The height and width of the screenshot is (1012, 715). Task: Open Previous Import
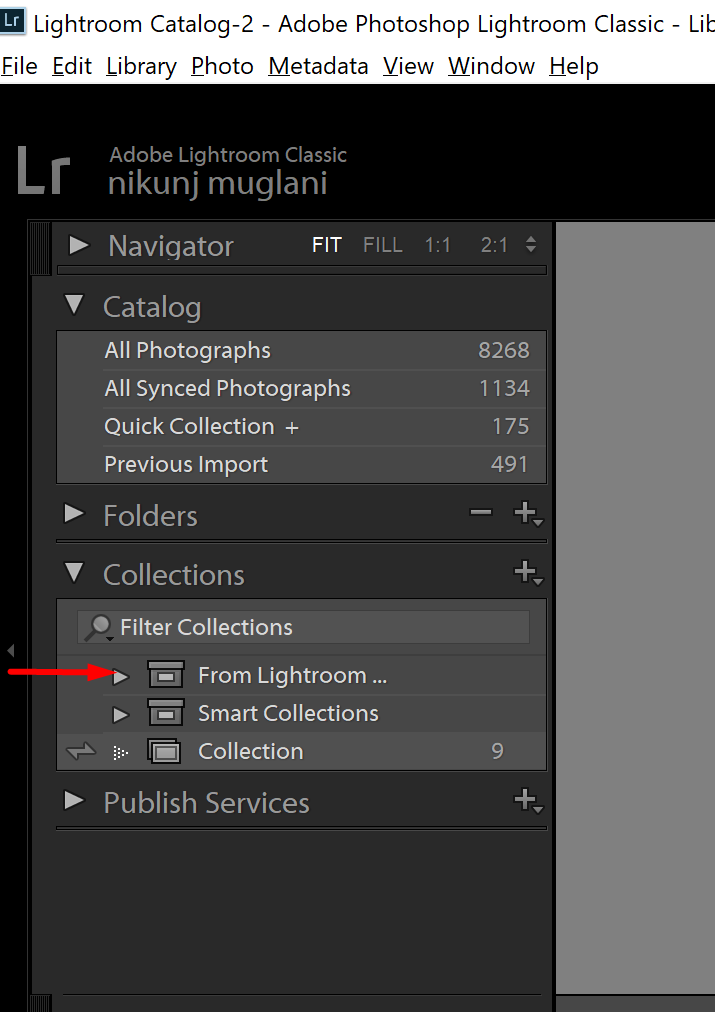pos(186,464)
